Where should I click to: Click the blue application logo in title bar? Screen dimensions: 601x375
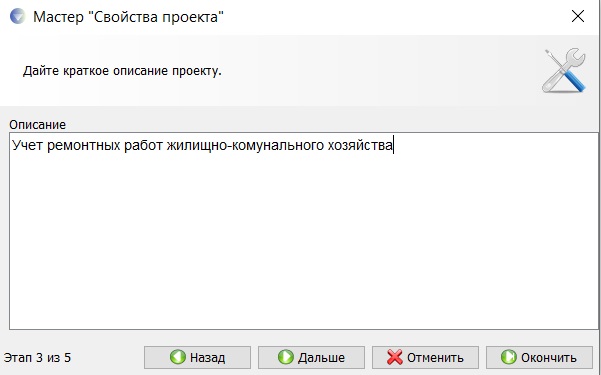[x=17, y=16]
